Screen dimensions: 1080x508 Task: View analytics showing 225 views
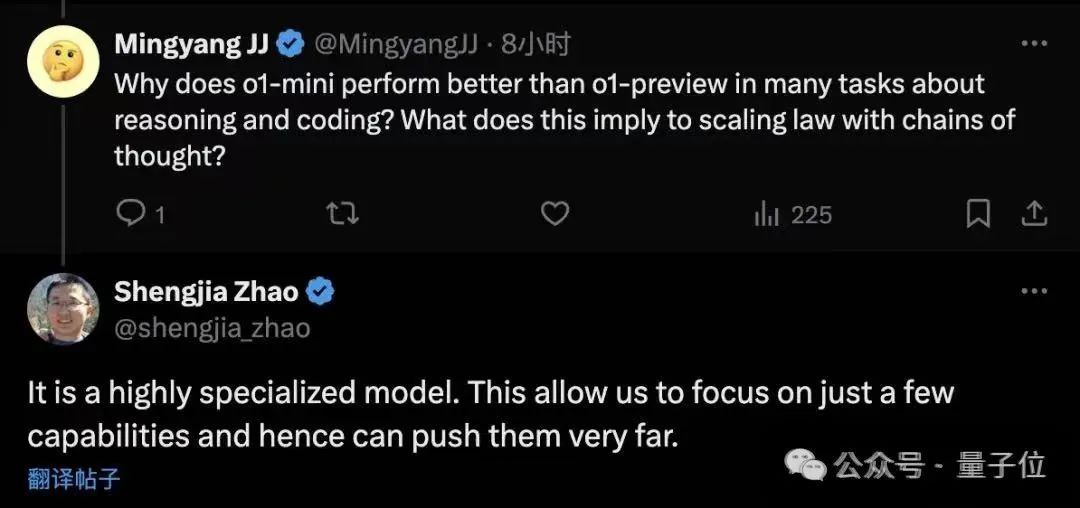(793, 215)
